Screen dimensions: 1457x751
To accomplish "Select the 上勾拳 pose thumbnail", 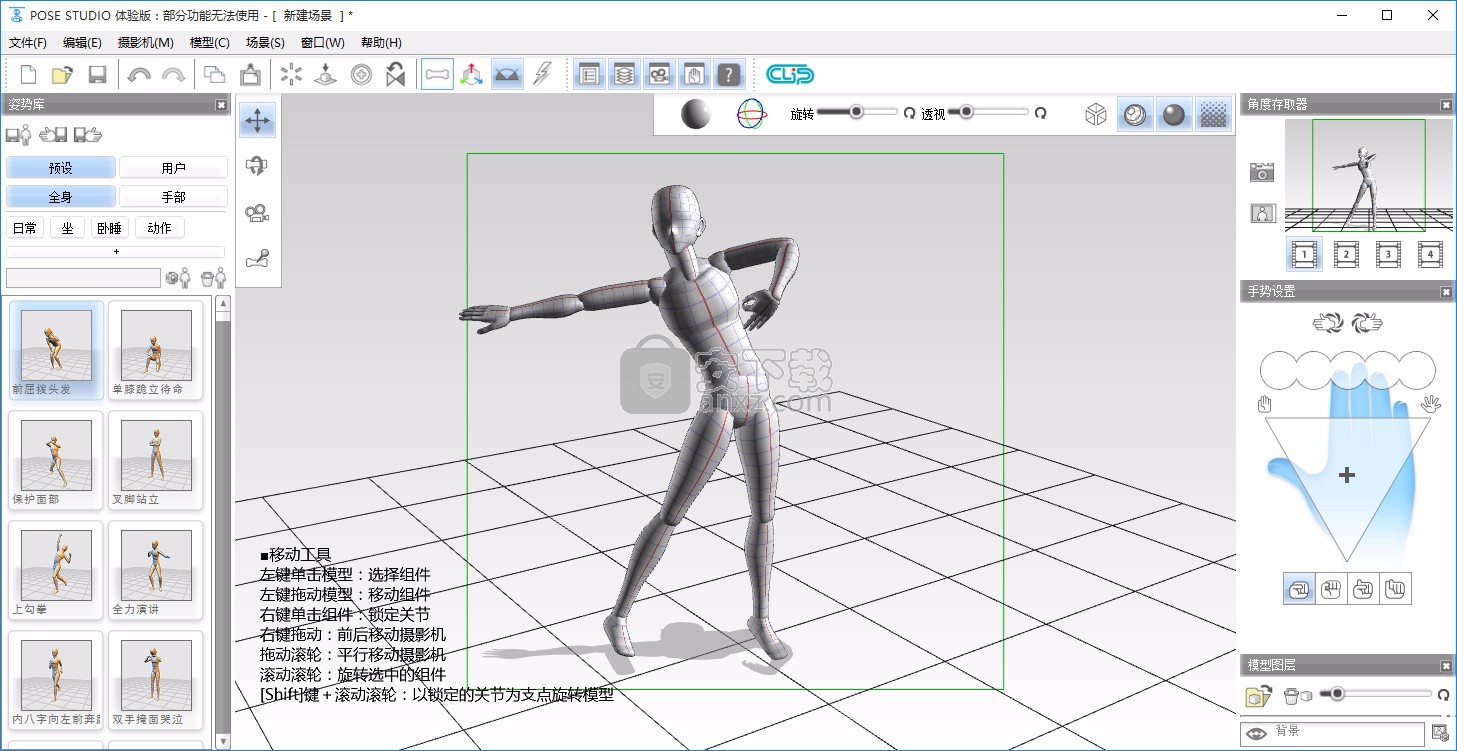I will 56,571.
